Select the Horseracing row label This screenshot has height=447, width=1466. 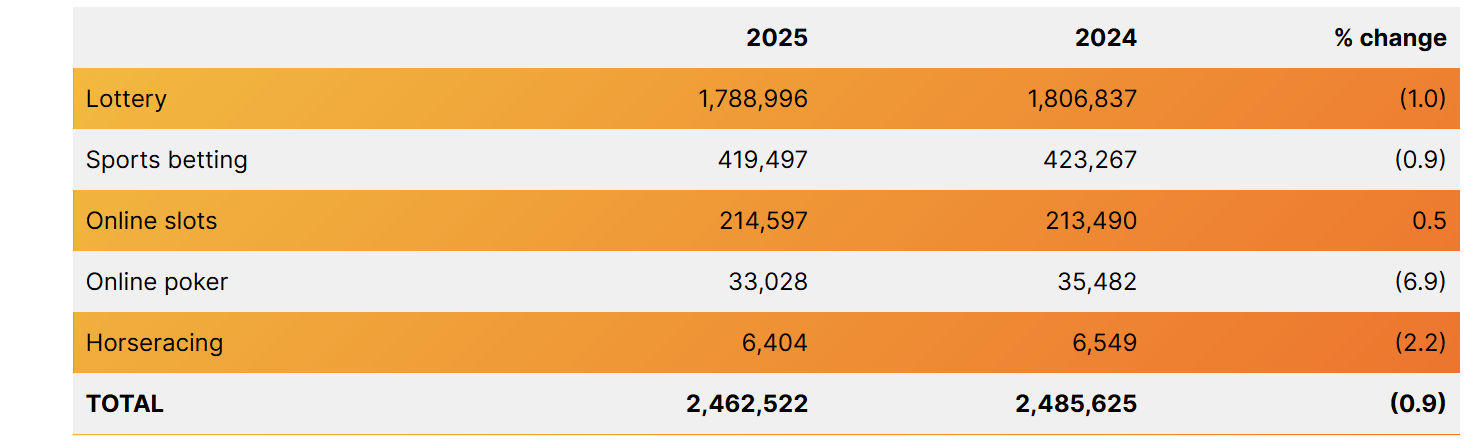pos(155,343)
